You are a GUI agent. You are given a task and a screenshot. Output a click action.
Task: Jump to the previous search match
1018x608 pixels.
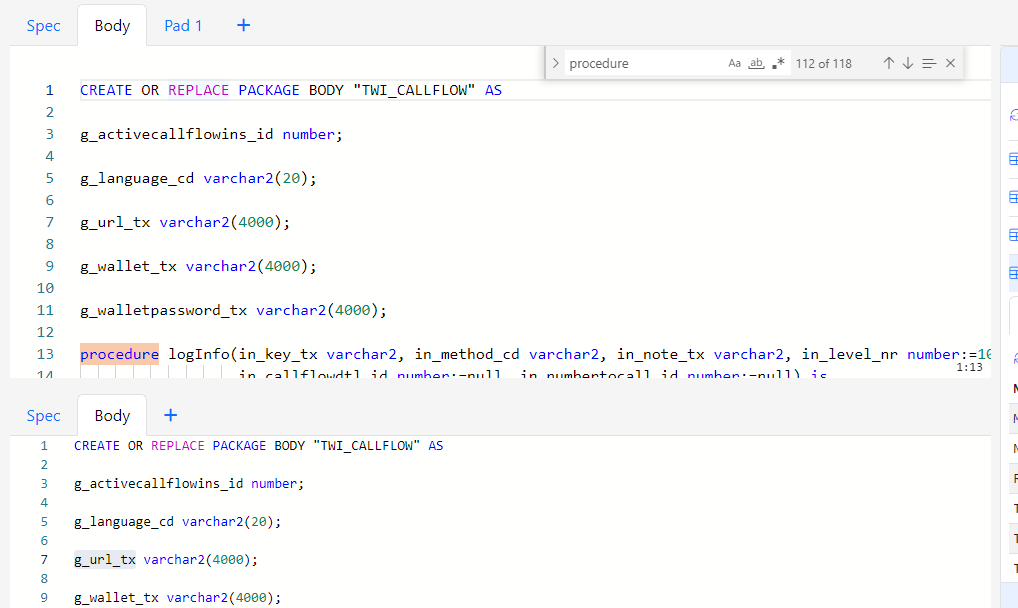click(x=888, y=63)
